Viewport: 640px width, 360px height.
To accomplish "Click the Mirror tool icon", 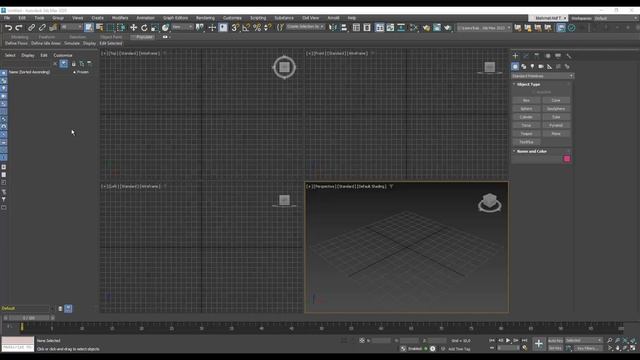I will point(333,28).
